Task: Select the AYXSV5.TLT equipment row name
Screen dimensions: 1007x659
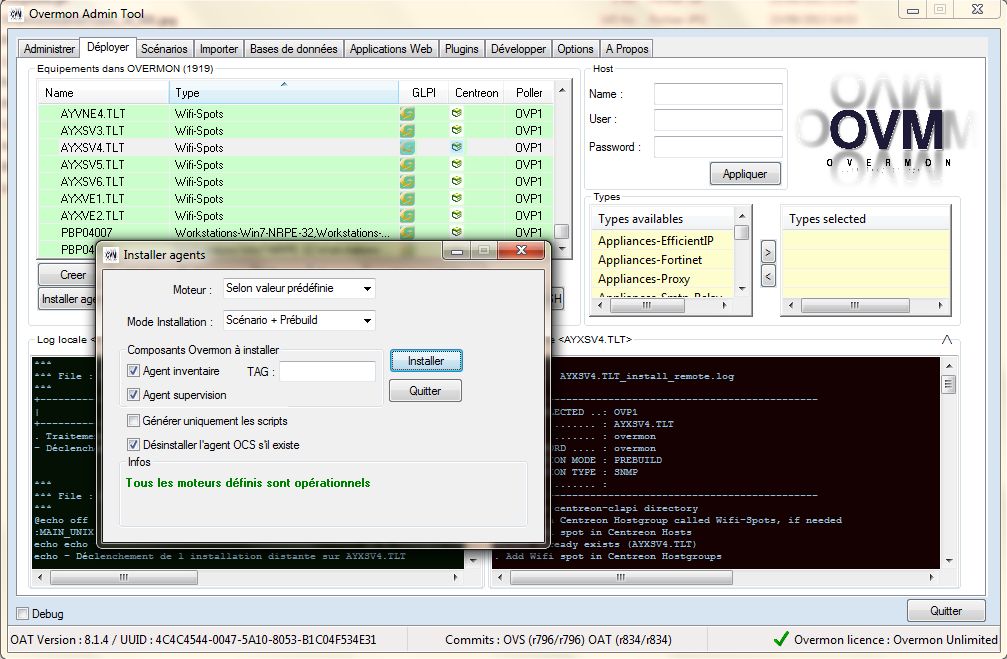Action: [92, 164]
